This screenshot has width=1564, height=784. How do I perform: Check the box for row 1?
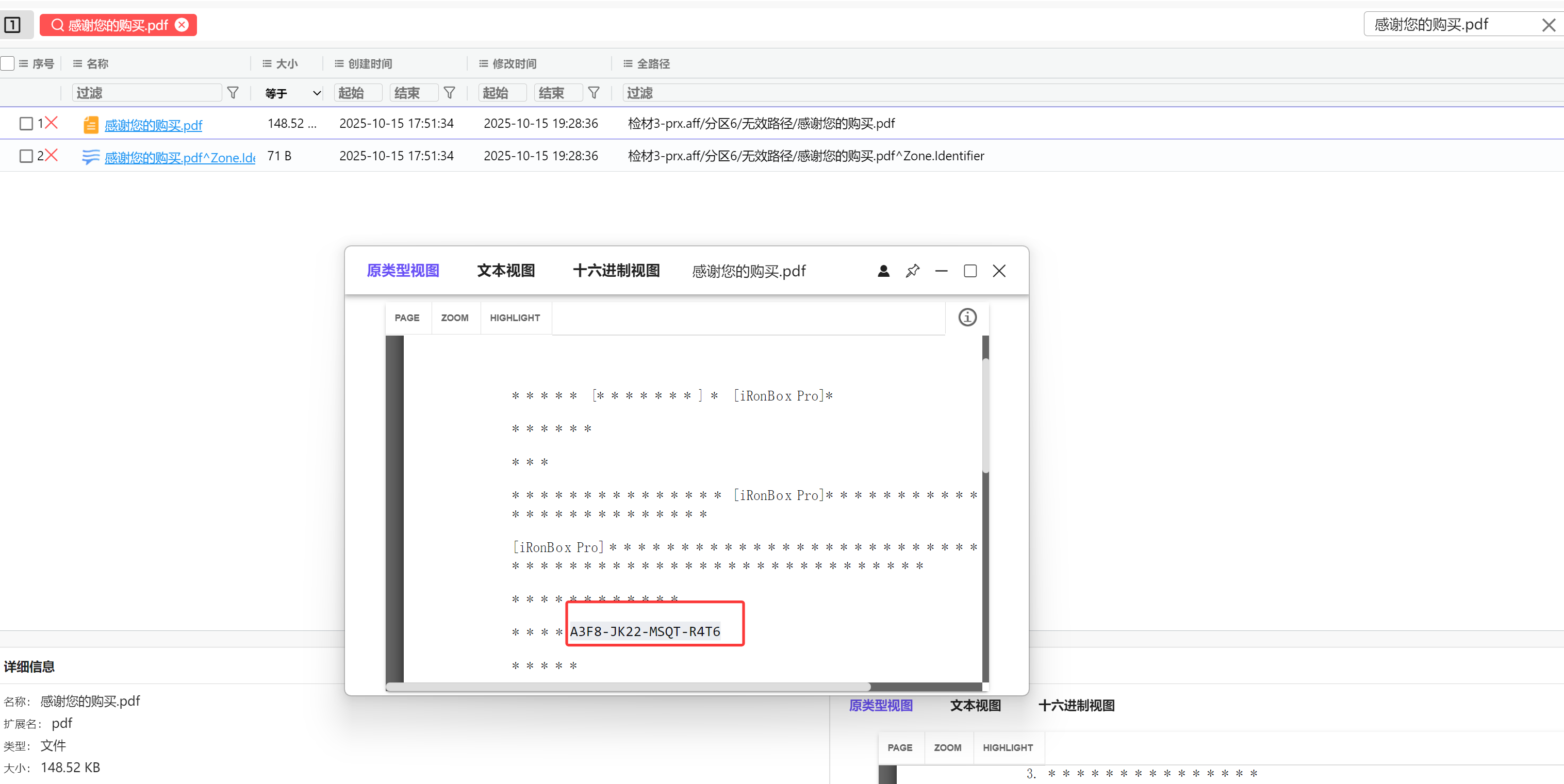[x=26, y=124]
